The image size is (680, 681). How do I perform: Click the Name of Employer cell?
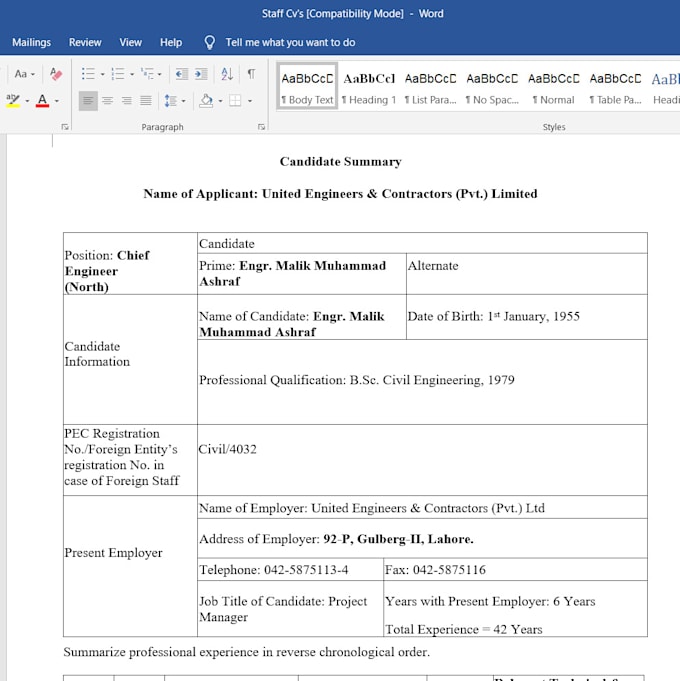(x=422, y=507)
